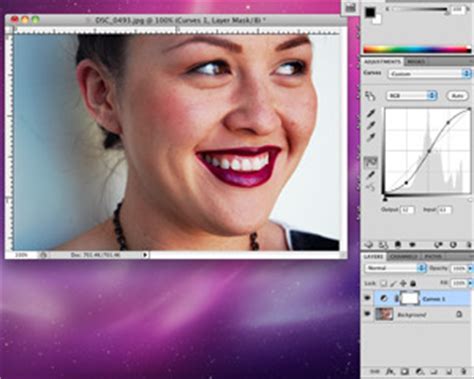
Task: Click the mask link icon on Curves 1 layer
Action: pyautogui.click(x=396, y=299)
